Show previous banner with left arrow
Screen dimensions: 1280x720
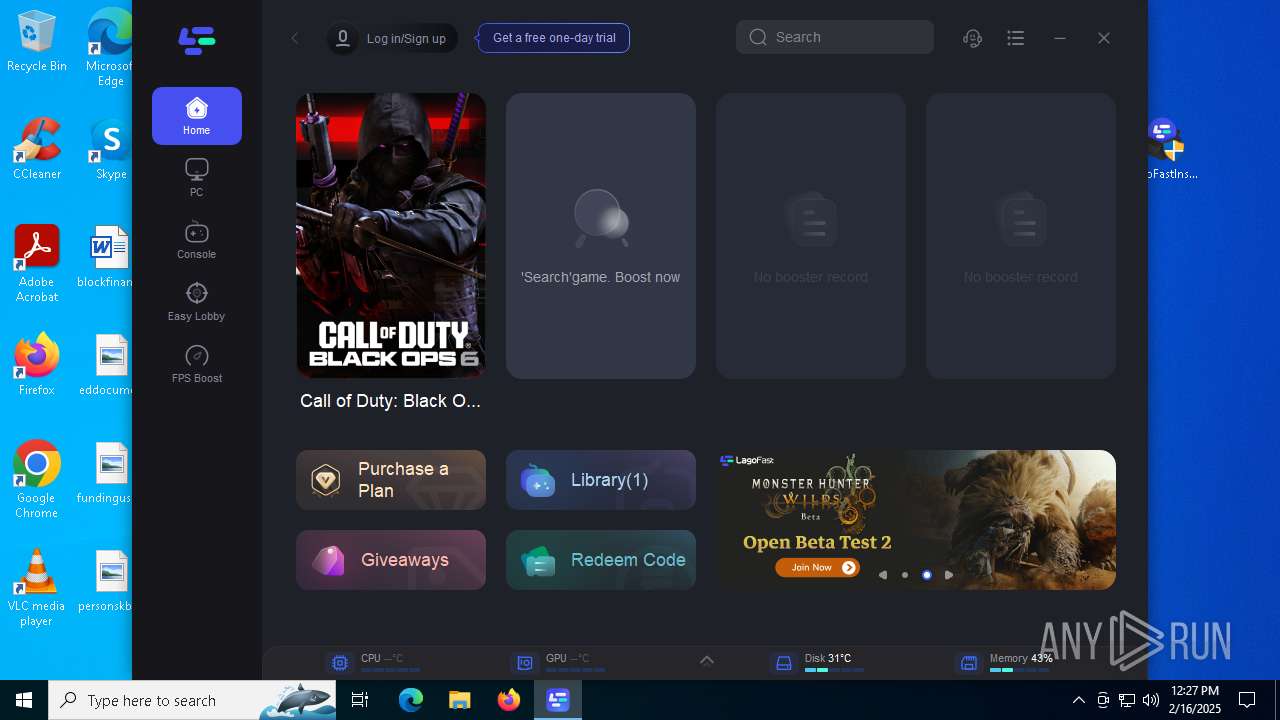click(883, 575)
